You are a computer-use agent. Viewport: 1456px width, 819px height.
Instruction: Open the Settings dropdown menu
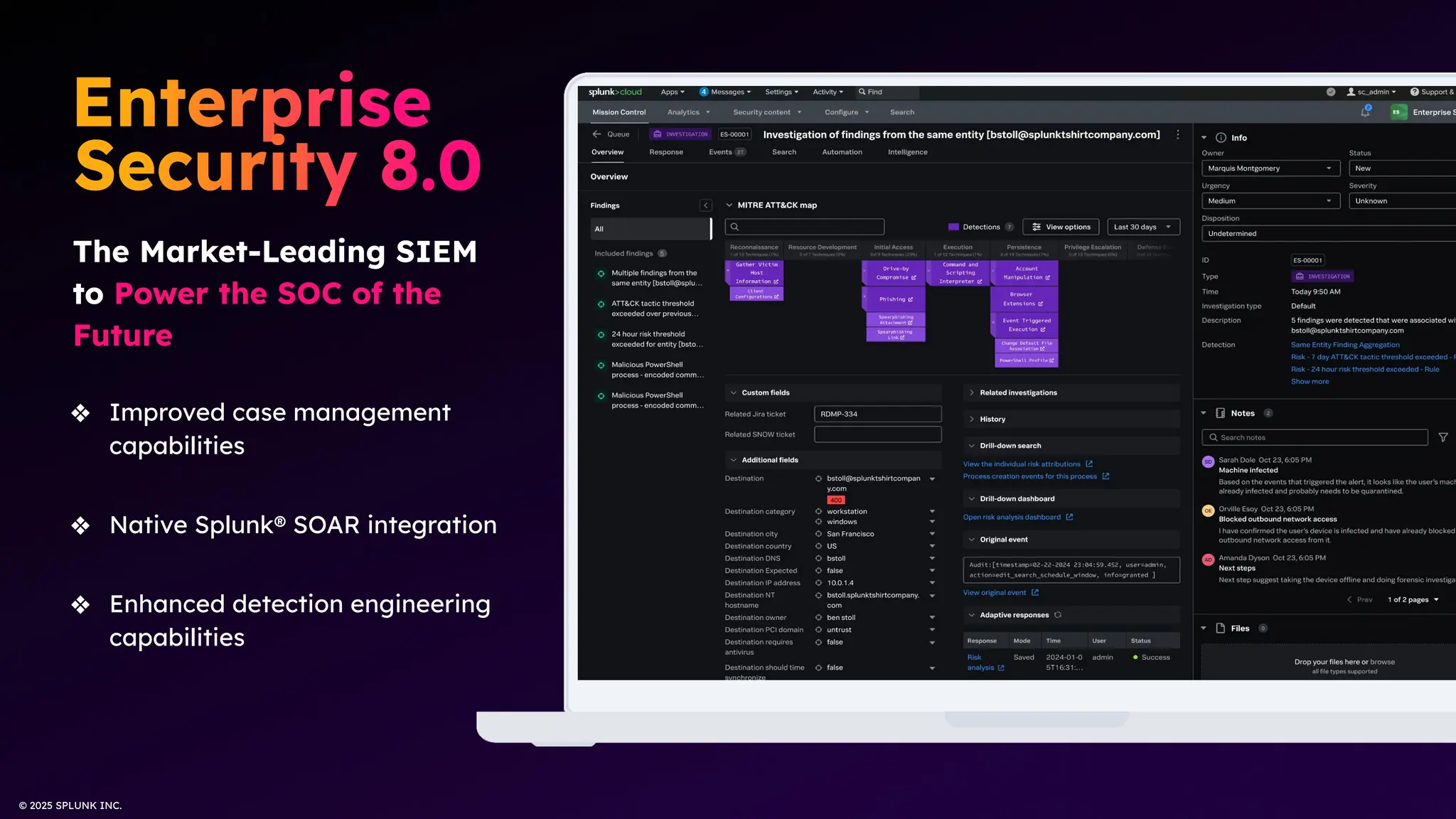781,92
